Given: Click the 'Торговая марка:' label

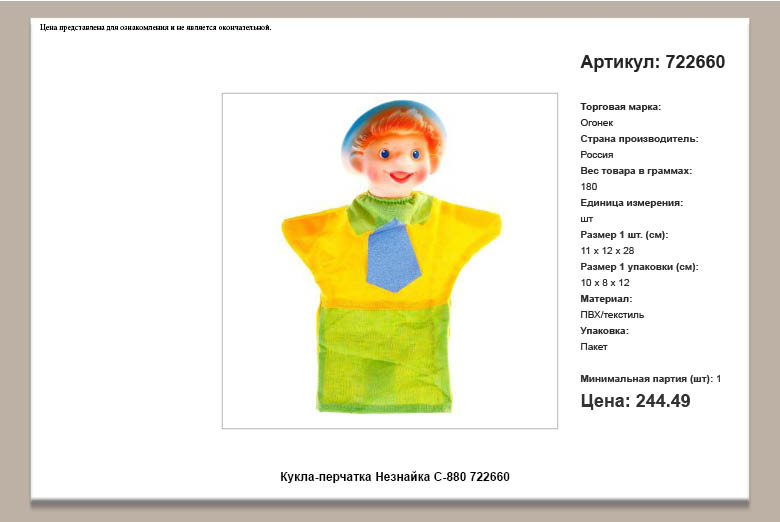Looking at the screenshot, I should coord(620,106).
